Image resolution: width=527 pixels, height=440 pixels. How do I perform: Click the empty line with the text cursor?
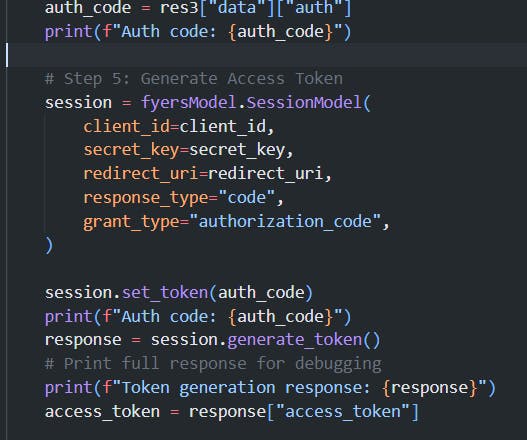point(264,55)
